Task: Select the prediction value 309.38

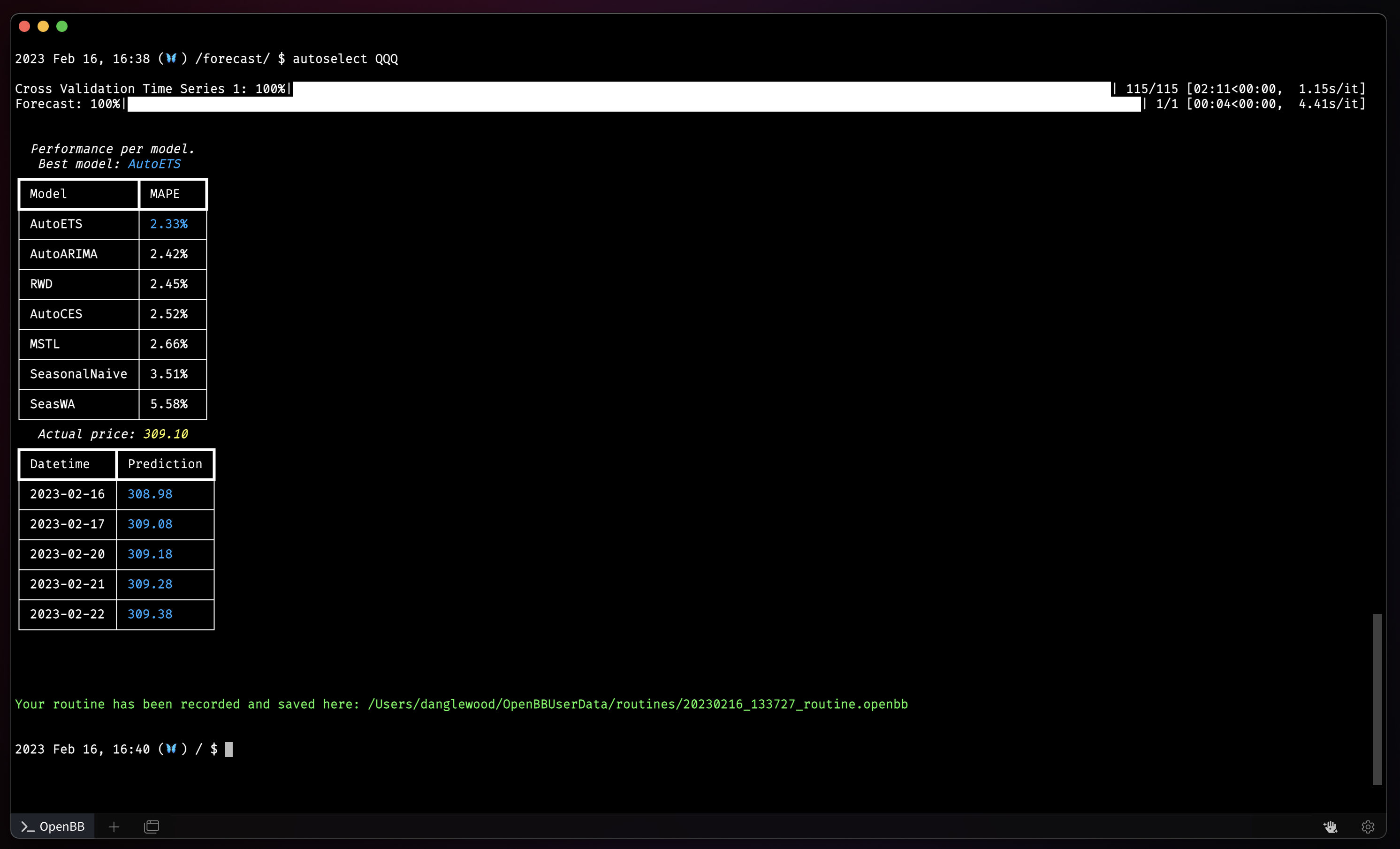Action: click(x=150, y=614)
